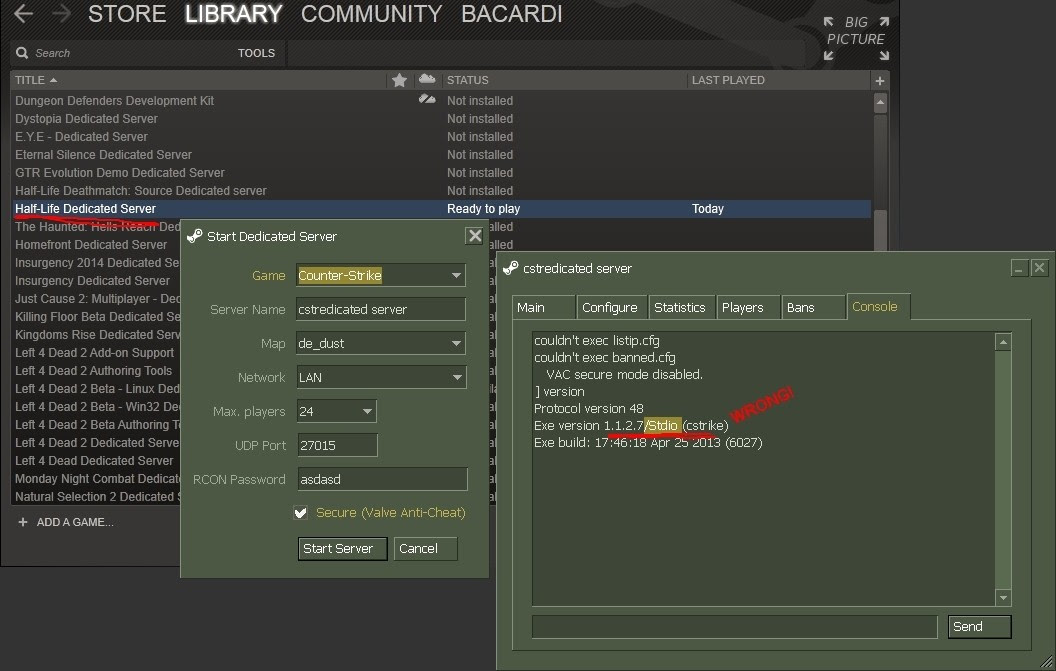Switch to the Bans tab
The image size is (1056, 671).
point(813,307)
